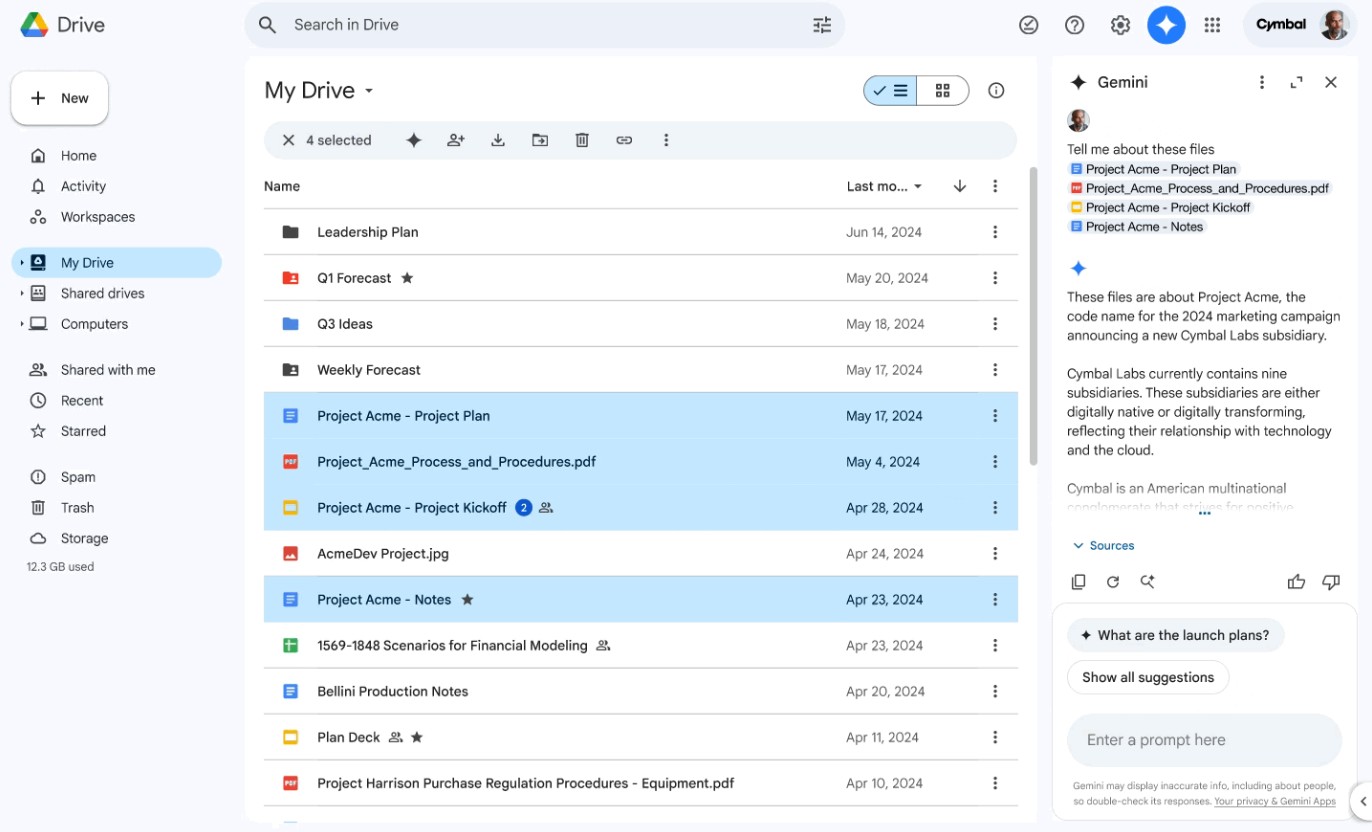Screen dimensions: 1372x832
Task: Move selected files to trash
Action: pyautogui.click(x=582, y=140)
